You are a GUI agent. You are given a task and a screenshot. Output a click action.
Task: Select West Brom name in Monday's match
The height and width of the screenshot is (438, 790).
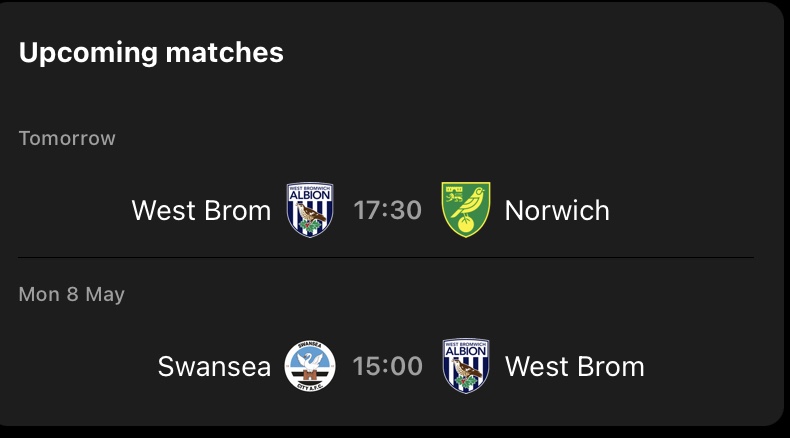coord(574,367)
